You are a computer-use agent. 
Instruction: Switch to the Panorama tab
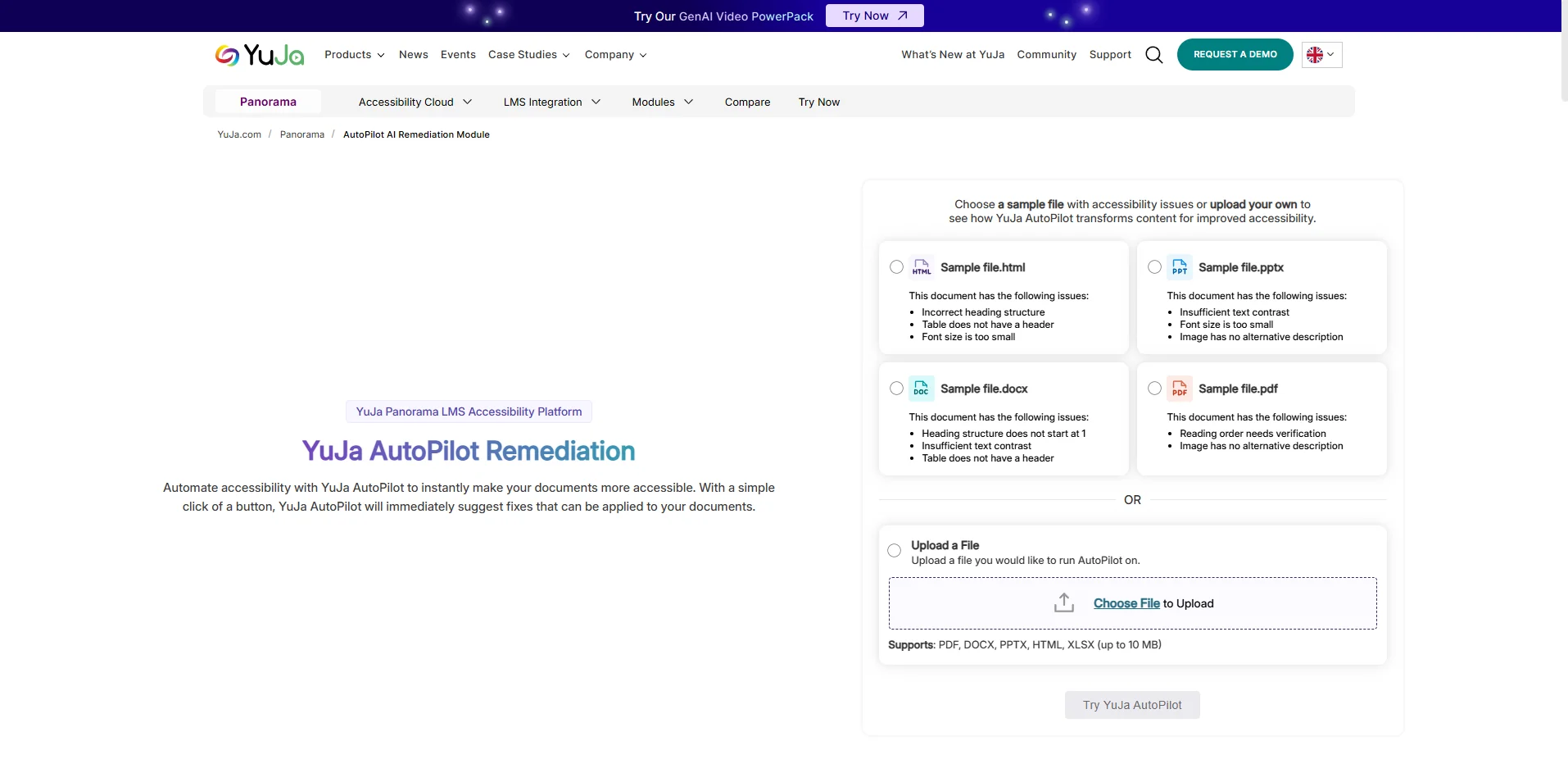coord(268,102)
